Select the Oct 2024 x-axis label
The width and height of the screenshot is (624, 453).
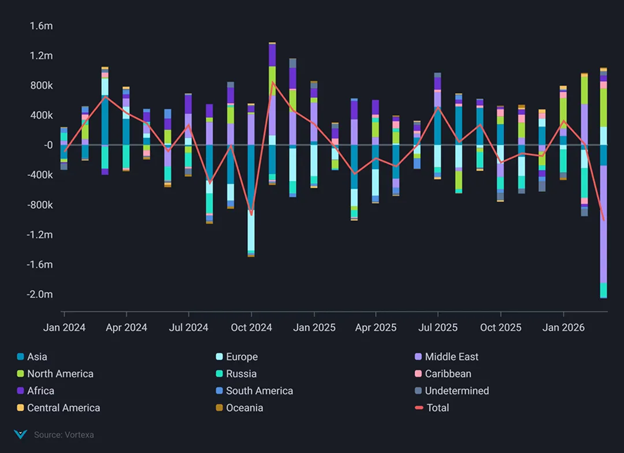(251, 327)
